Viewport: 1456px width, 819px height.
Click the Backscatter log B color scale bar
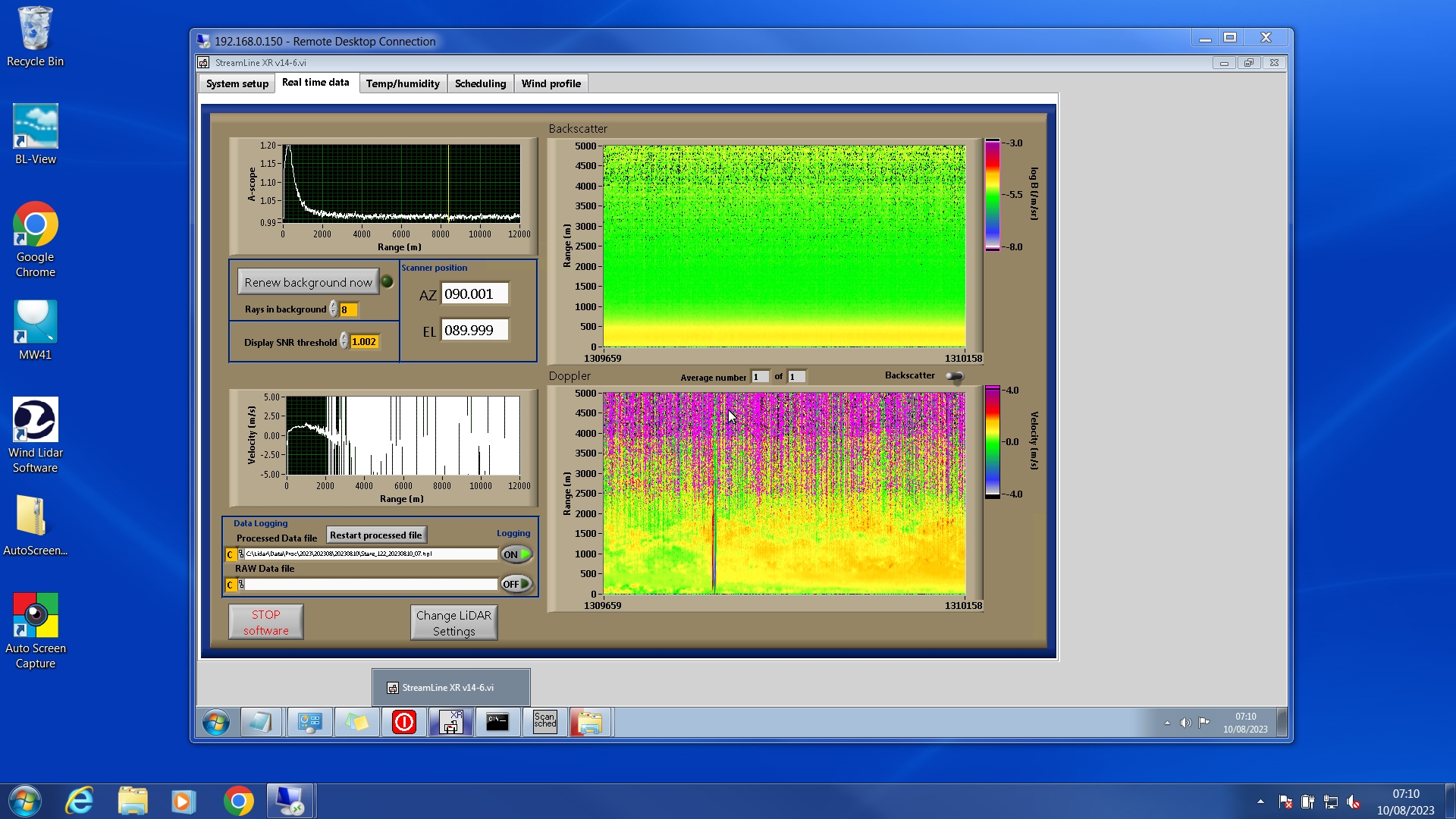[x=992, y=194]
